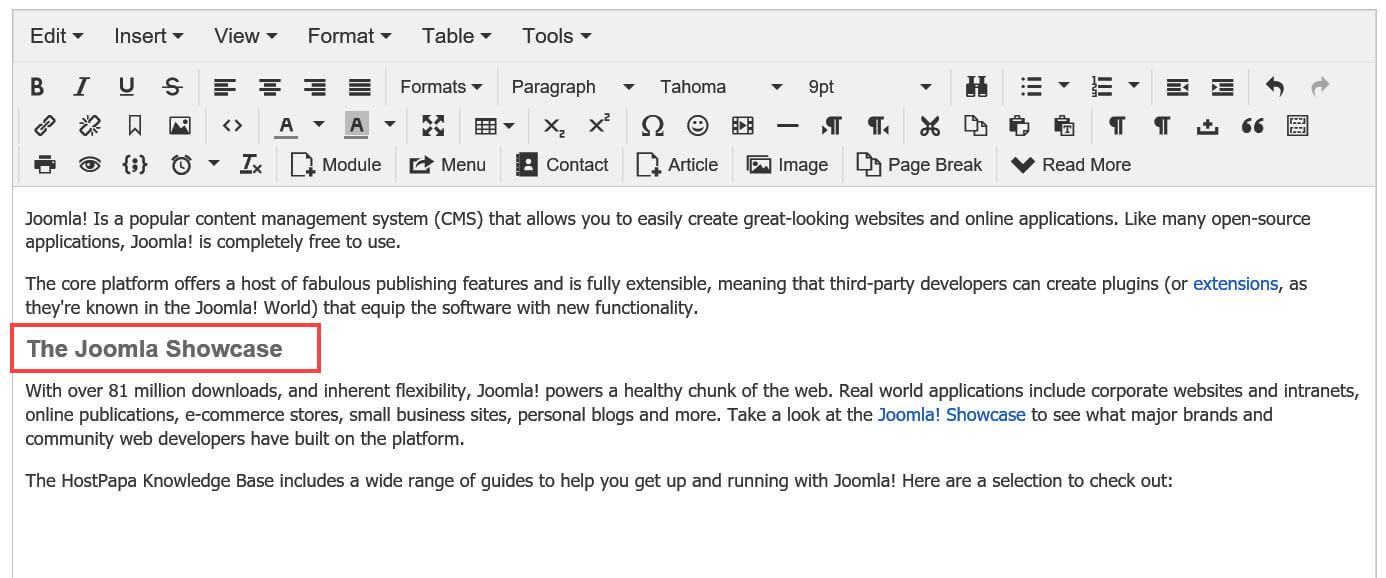Click the Module button
Screen dimensions: 1386x578
point(336,165)
